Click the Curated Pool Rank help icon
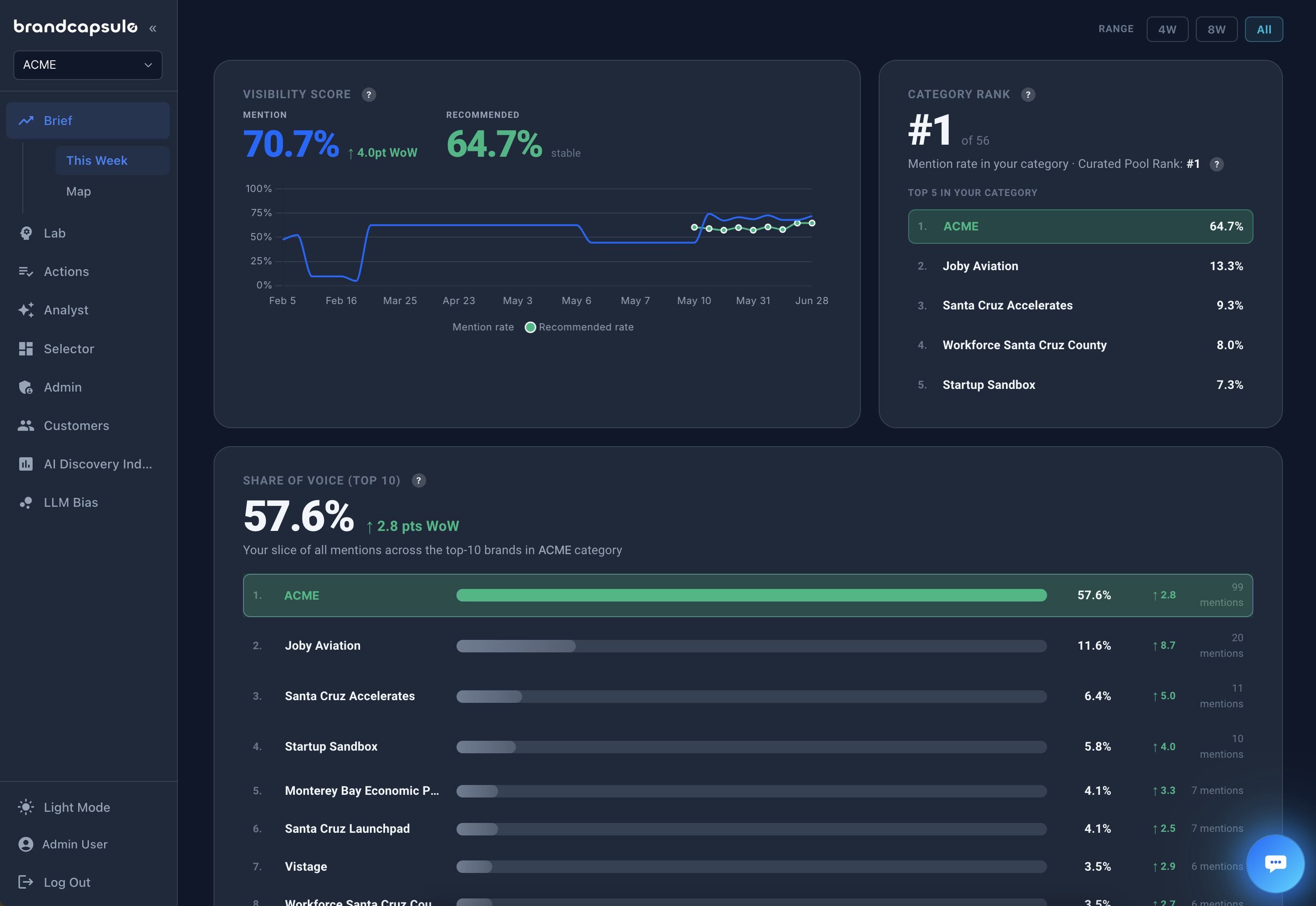The height and width of the screenshot is (906, 1316). (x=1217, y=165)
